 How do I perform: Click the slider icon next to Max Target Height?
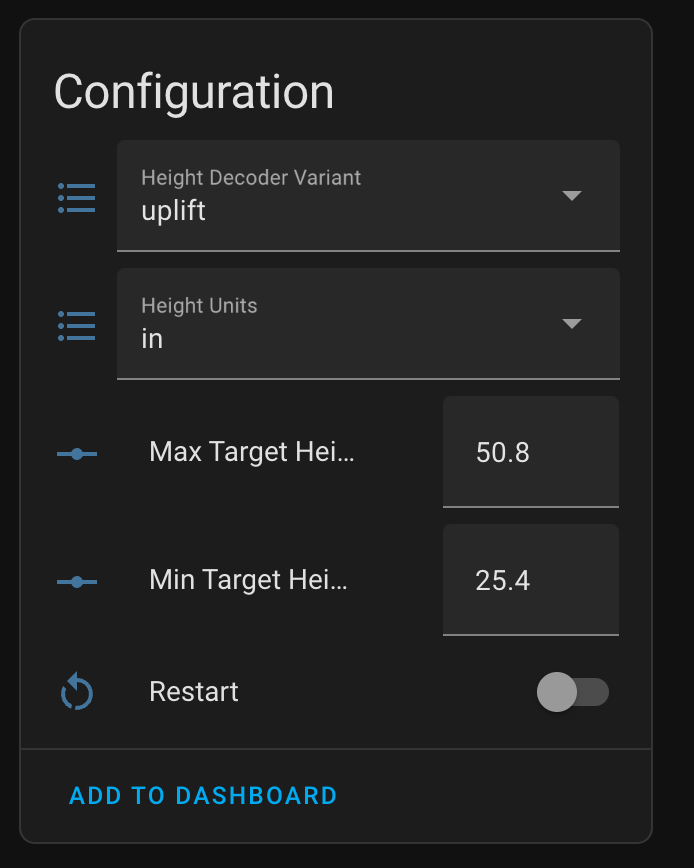pos(77,454)
